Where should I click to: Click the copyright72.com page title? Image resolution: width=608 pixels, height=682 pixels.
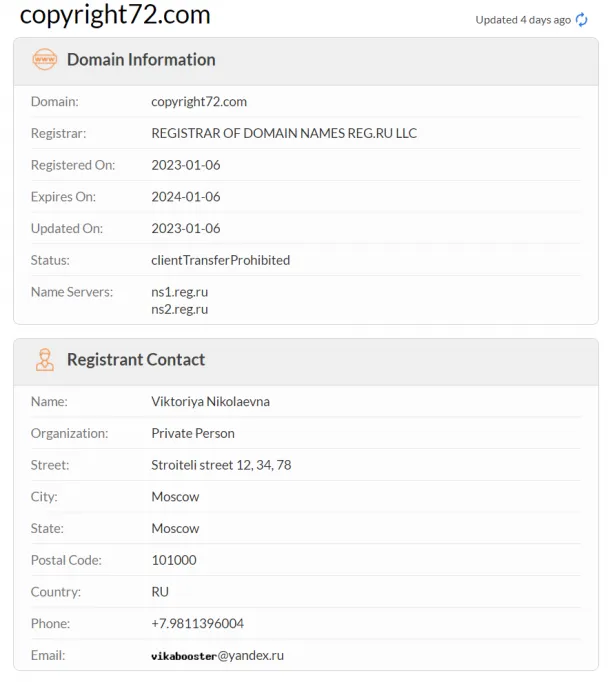point(115,14)
